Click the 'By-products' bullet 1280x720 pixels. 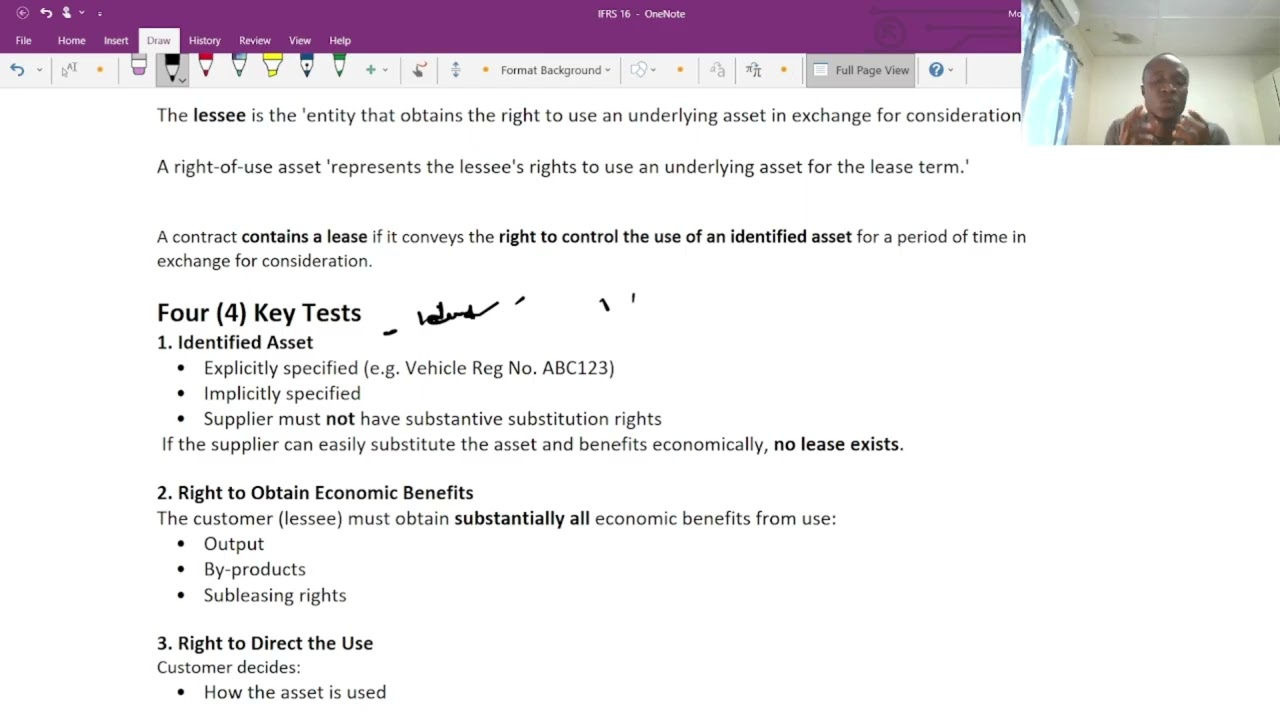[255, 569]
